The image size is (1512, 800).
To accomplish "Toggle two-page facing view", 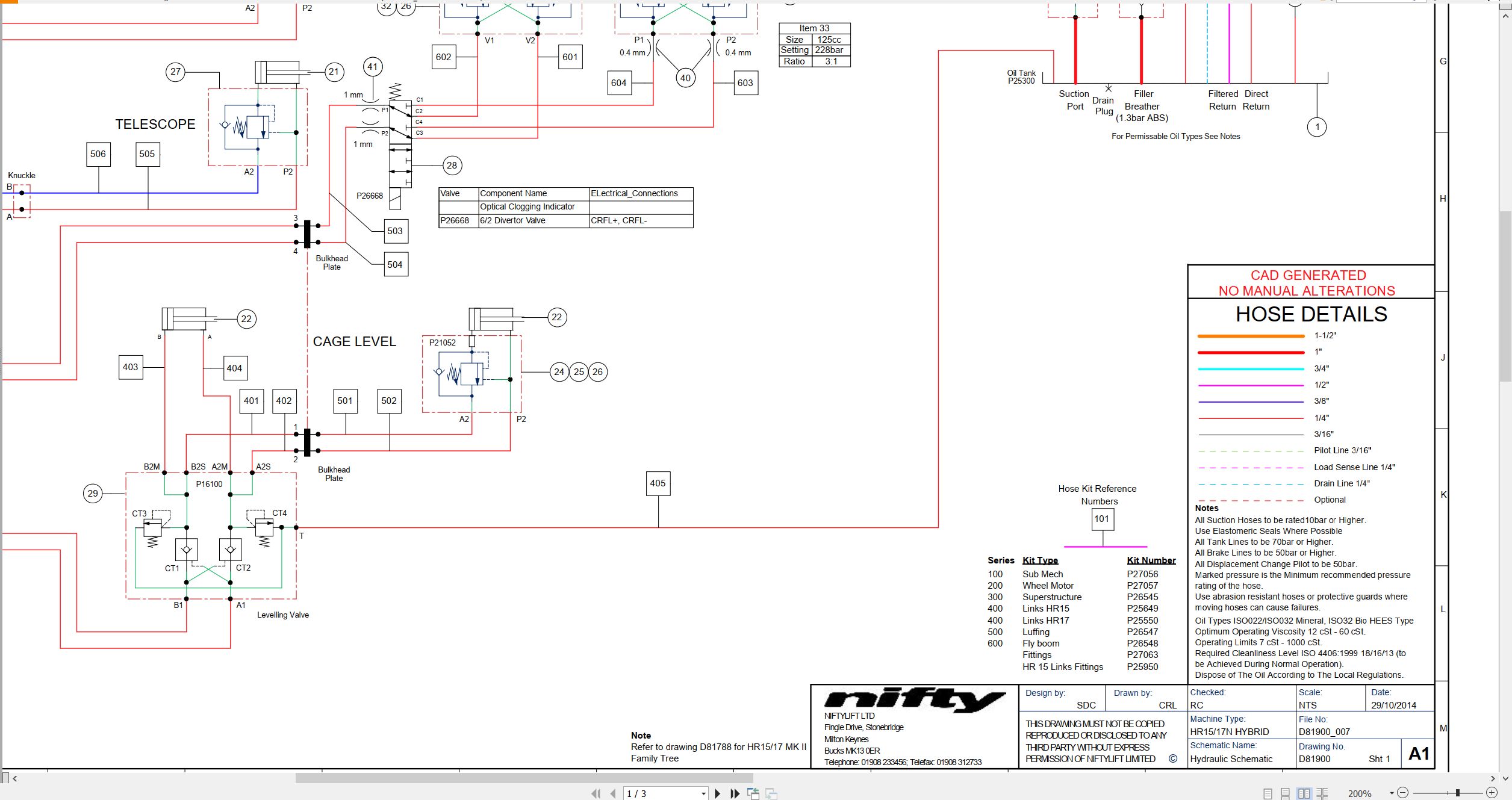I will click(x=1304, y=794).
